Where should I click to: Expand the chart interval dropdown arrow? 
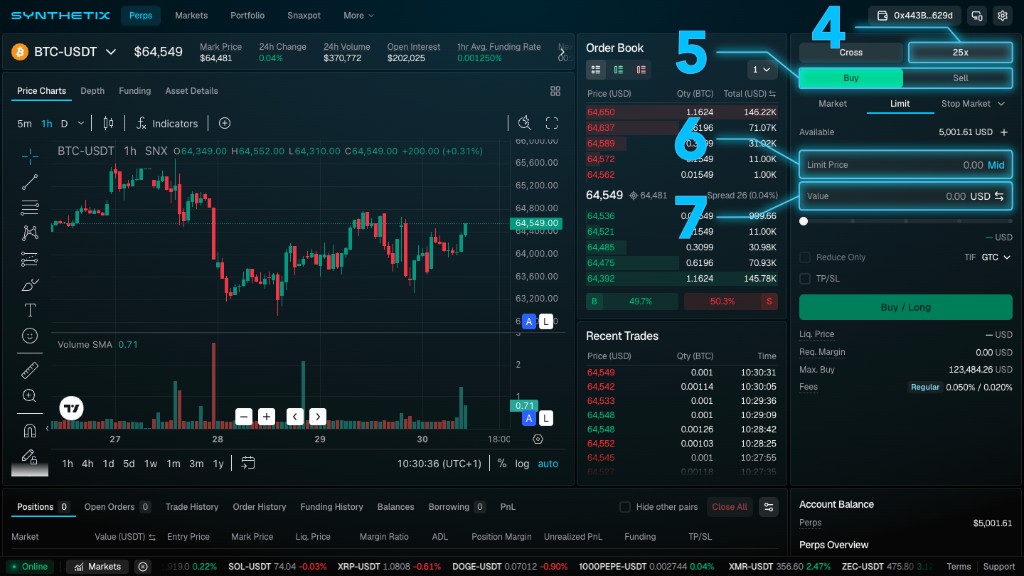click(81, 123)
